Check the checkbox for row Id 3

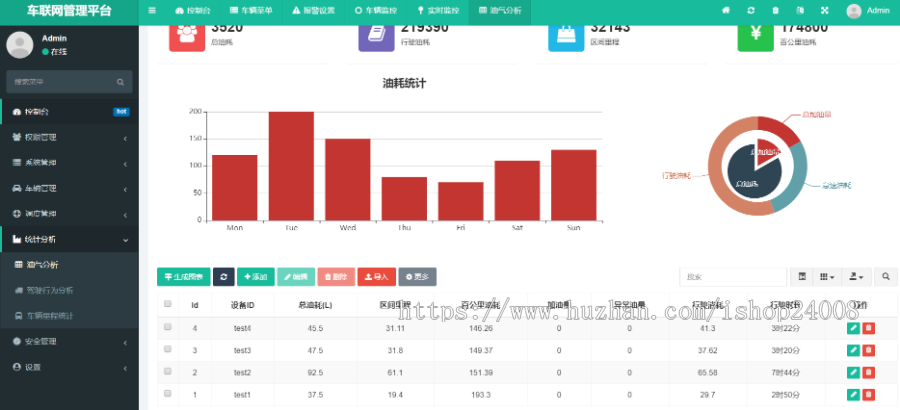pyautogui.click(x=168, y=349)
